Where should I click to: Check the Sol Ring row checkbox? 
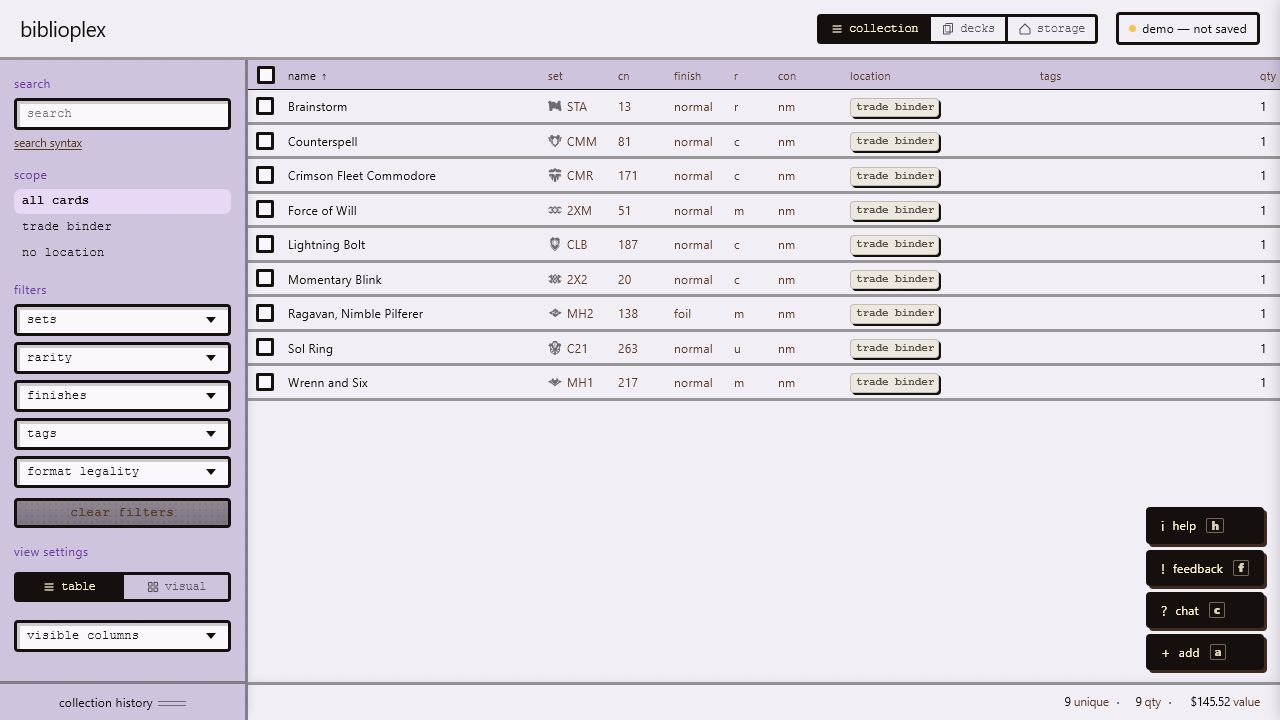click(x=265, y=347)
